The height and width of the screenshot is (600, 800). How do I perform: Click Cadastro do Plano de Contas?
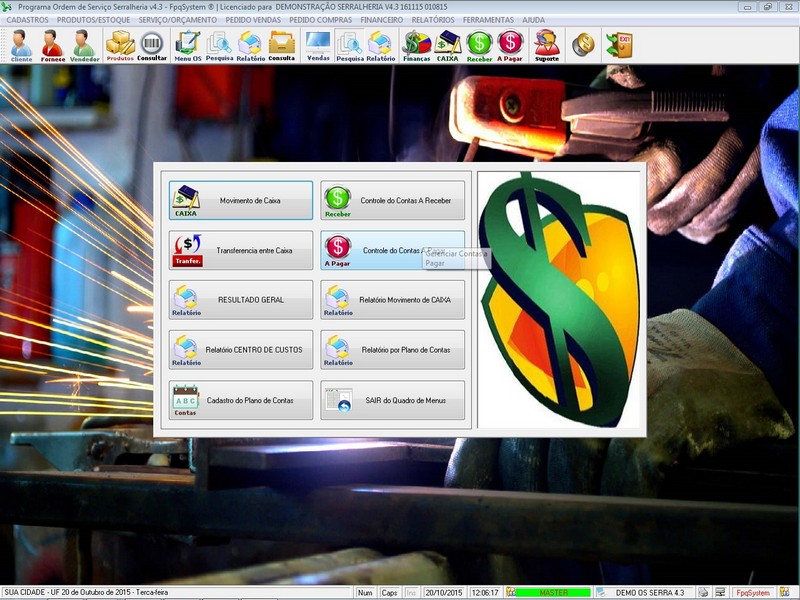(240, 400)
